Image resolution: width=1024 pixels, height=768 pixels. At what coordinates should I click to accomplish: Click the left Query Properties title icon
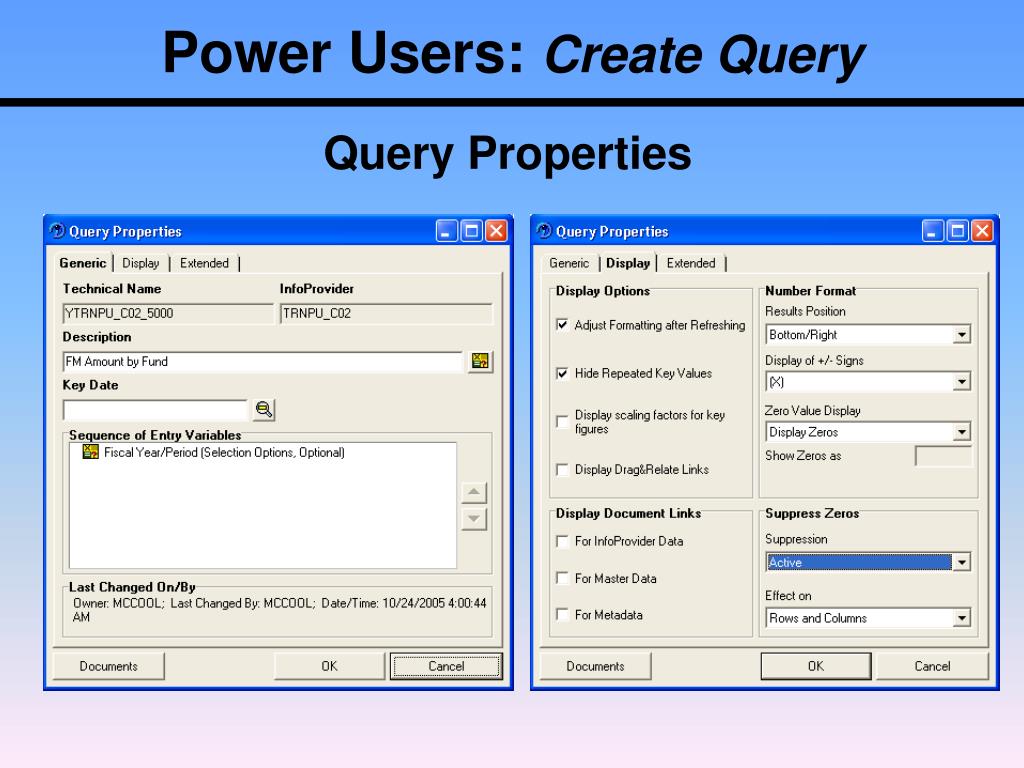pyautogui.click(x=57, y=231)
